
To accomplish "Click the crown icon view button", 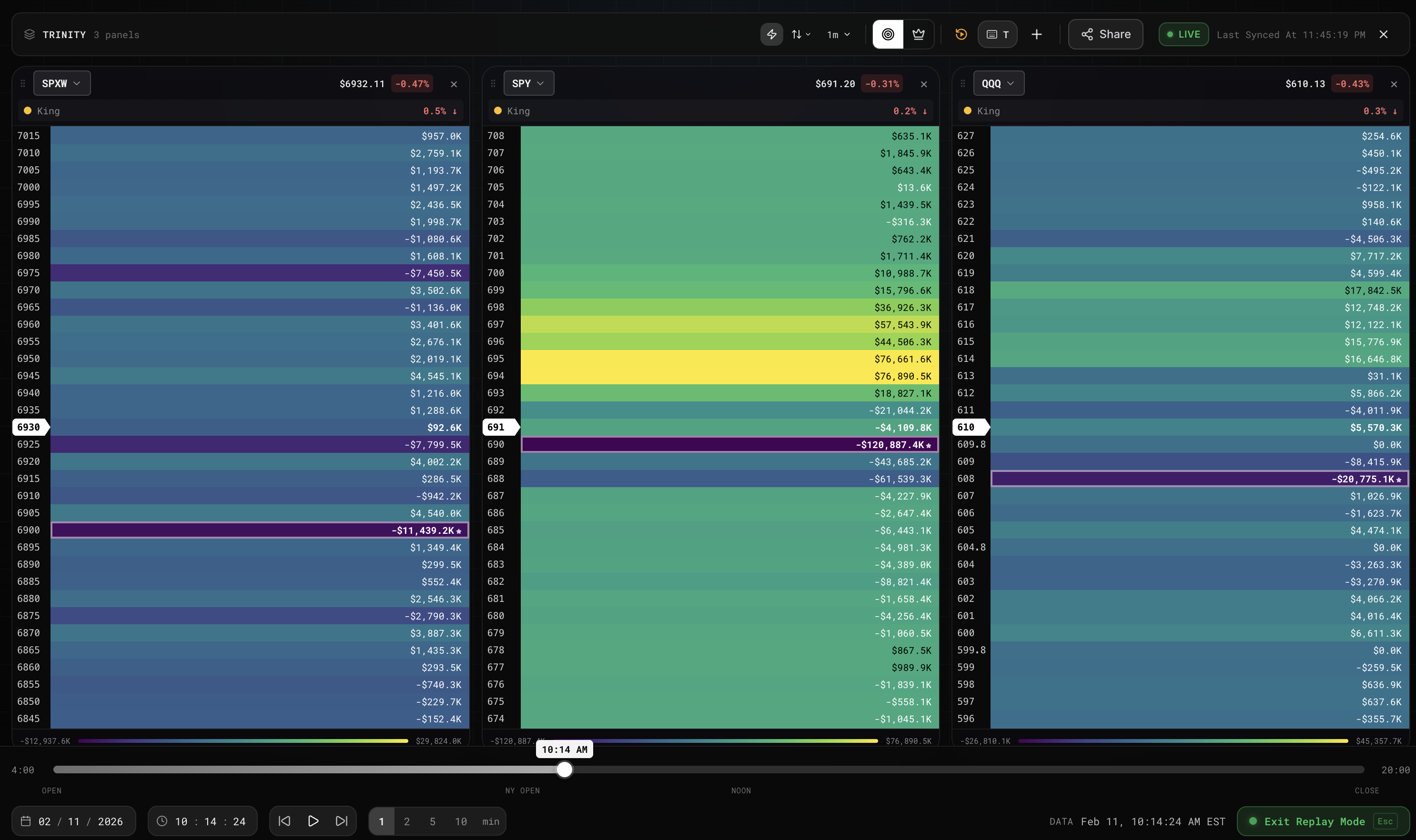I will 918,35.
